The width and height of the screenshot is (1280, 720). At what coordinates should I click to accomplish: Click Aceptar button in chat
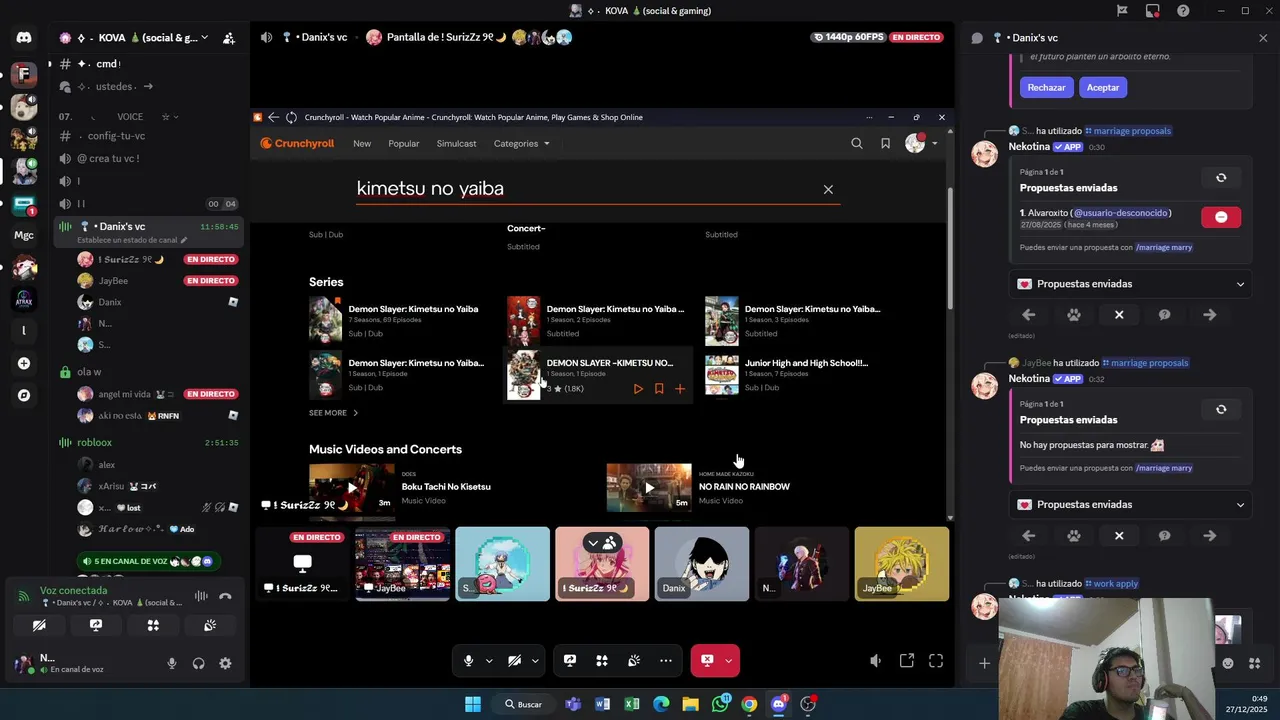(1103, 87)
